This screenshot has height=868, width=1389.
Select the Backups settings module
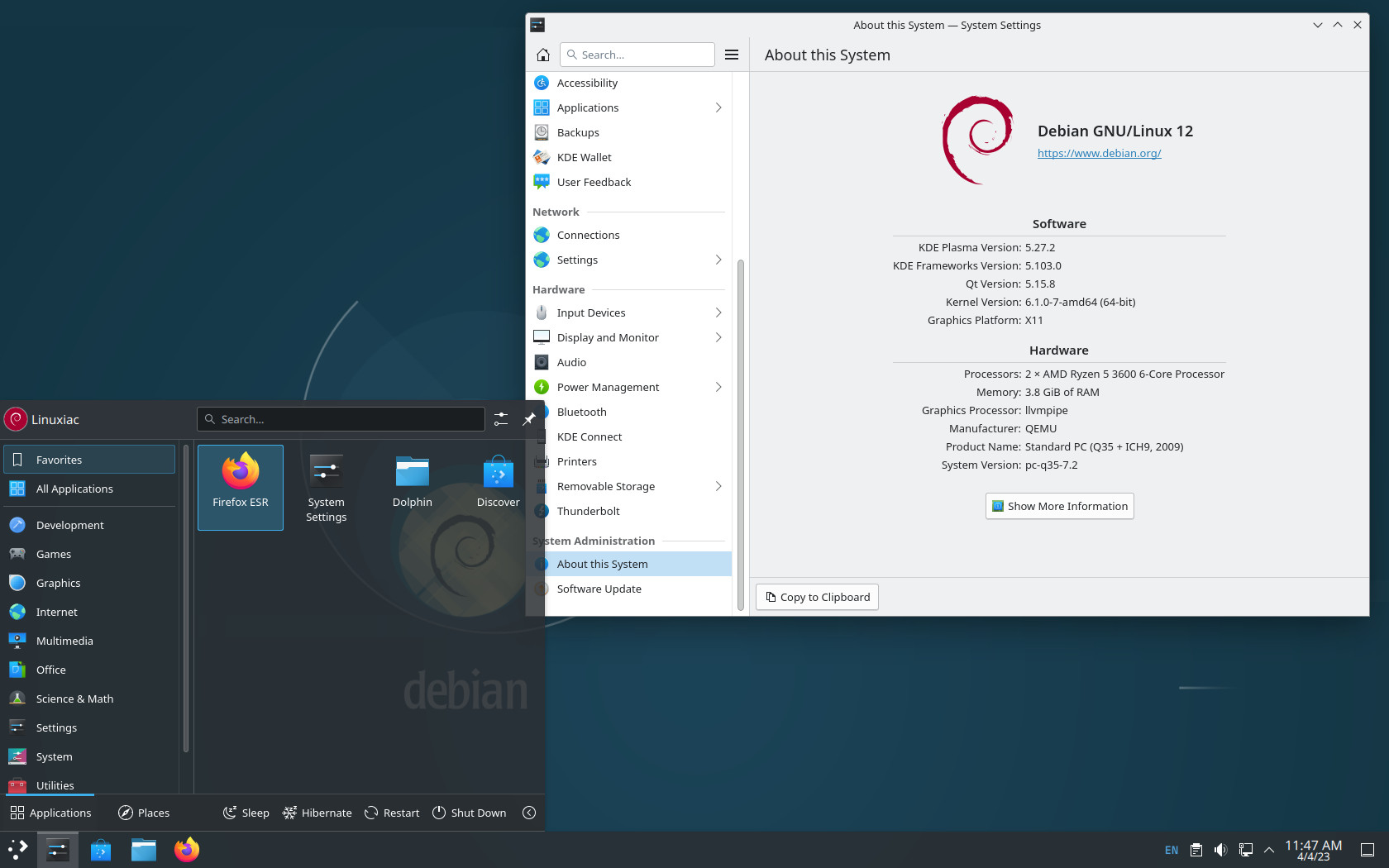579,132
